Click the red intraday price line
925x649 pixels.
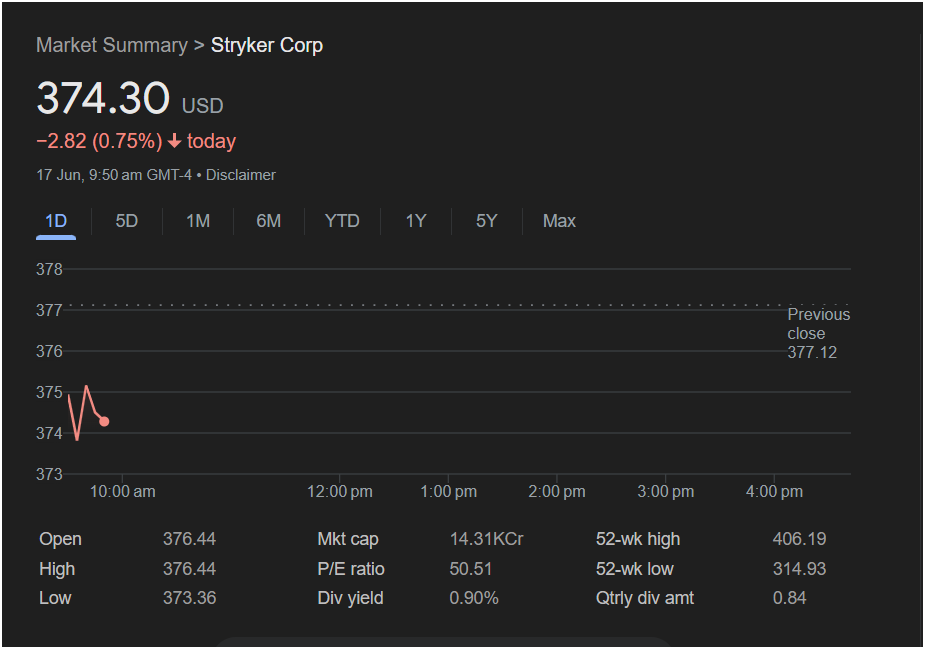click(x=86, y=413)
